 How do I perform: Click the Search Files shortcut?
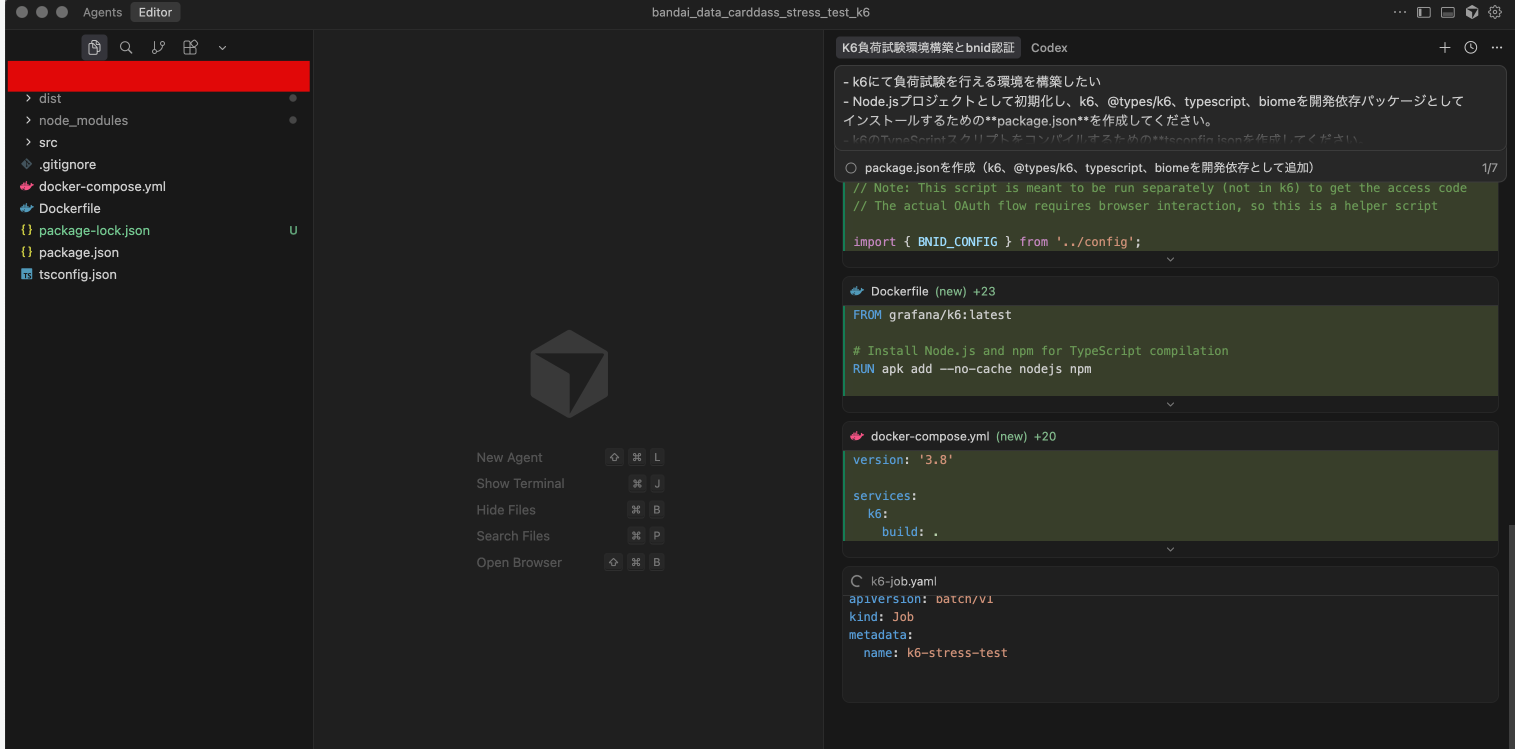click(x=570, y=536)
